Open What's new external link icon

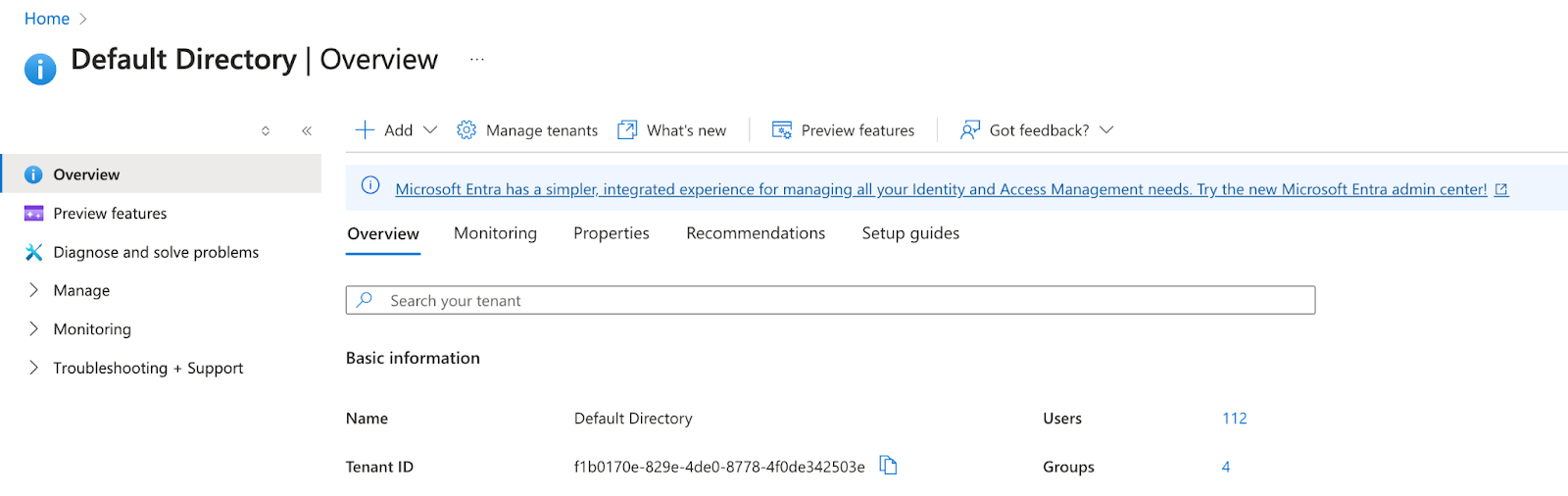tap(627, 130)
